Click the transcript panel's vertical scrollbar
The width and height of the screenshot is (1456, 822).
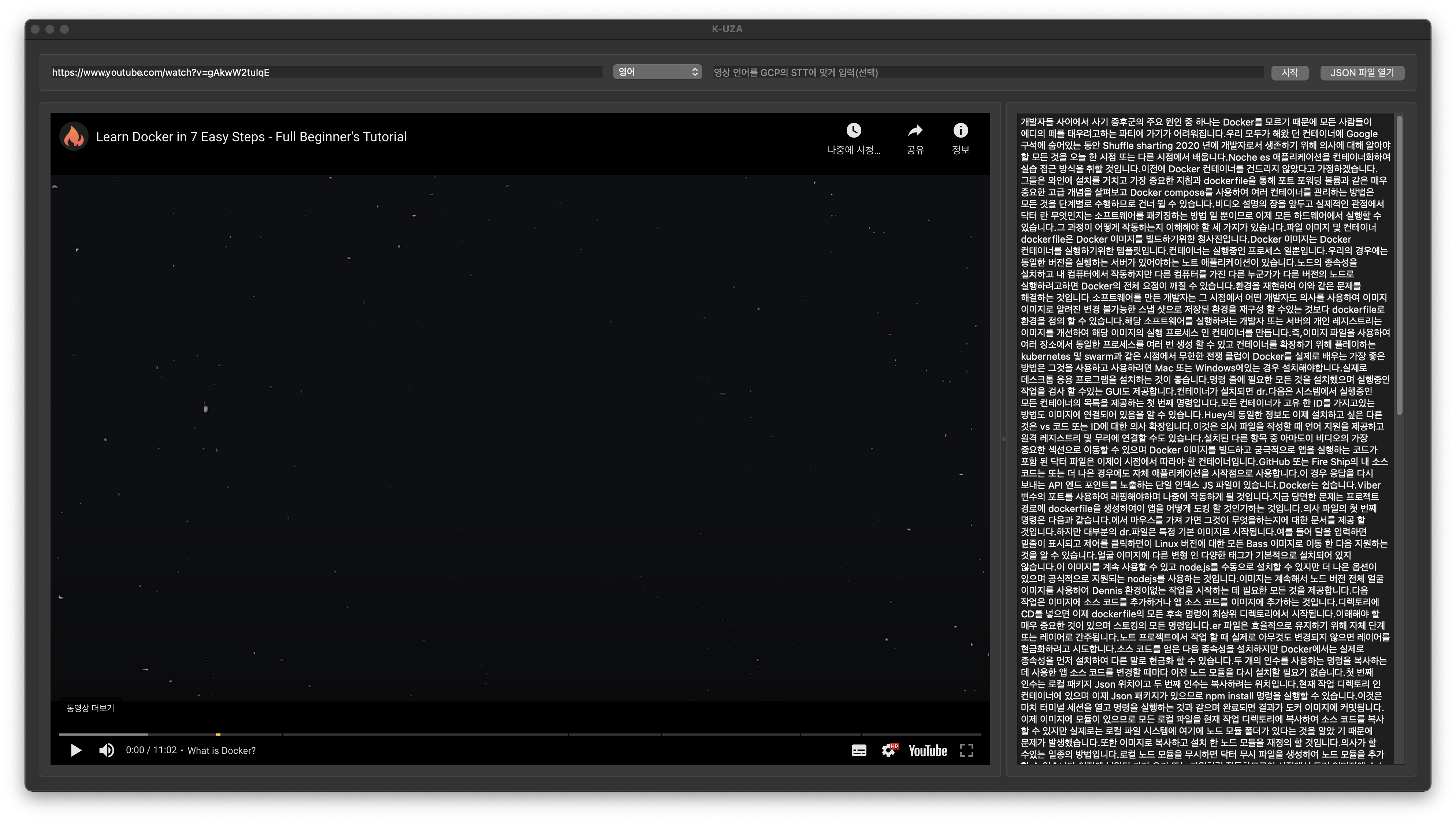pos(1400,266)
